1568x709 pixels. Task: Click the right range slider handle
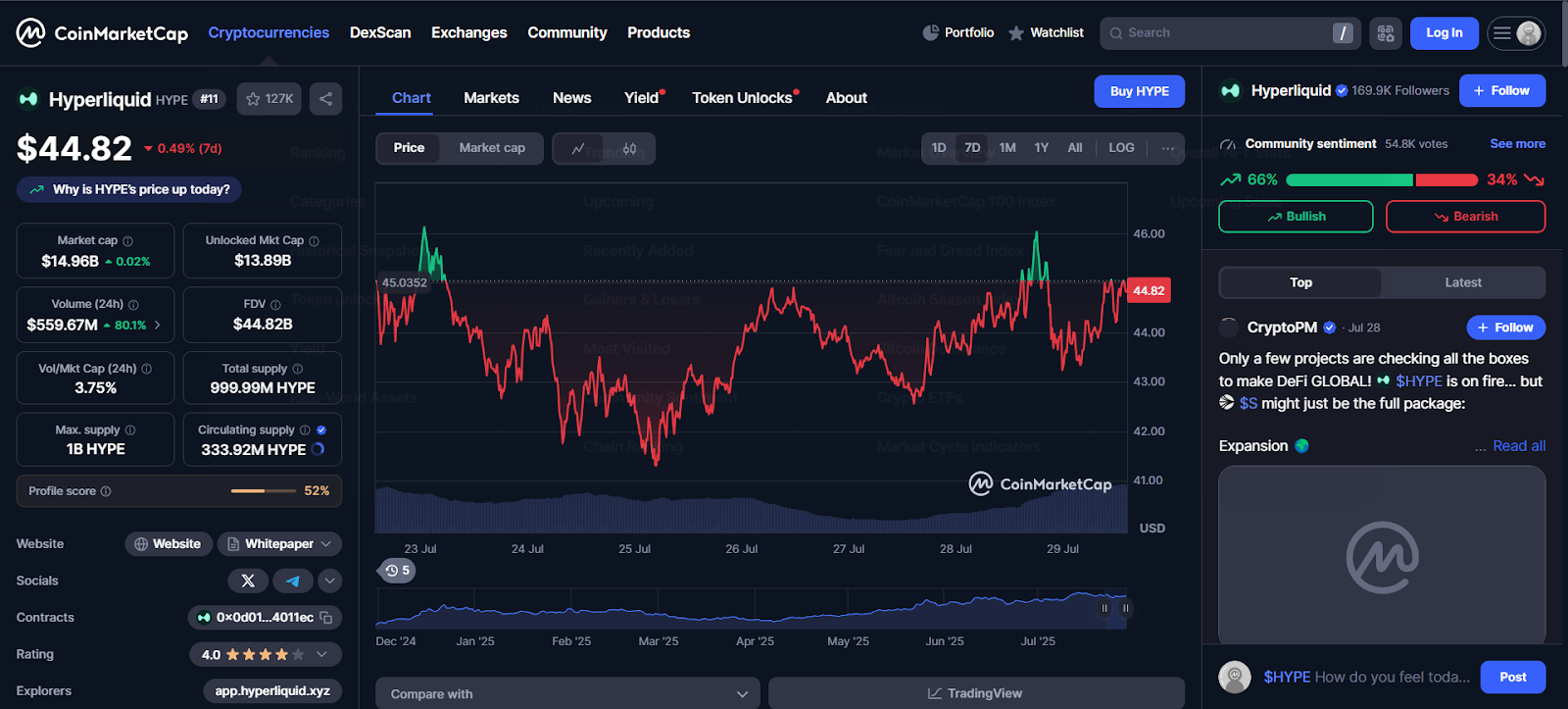tap(1125, 609)
